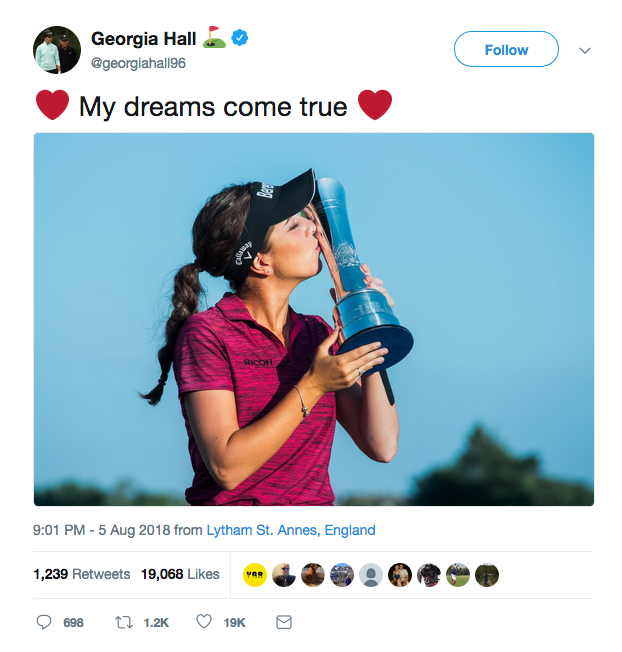Viewport: 622px width, 652px height.
Task: Click the golfer-on-green liker avatar
Action: 458,575
